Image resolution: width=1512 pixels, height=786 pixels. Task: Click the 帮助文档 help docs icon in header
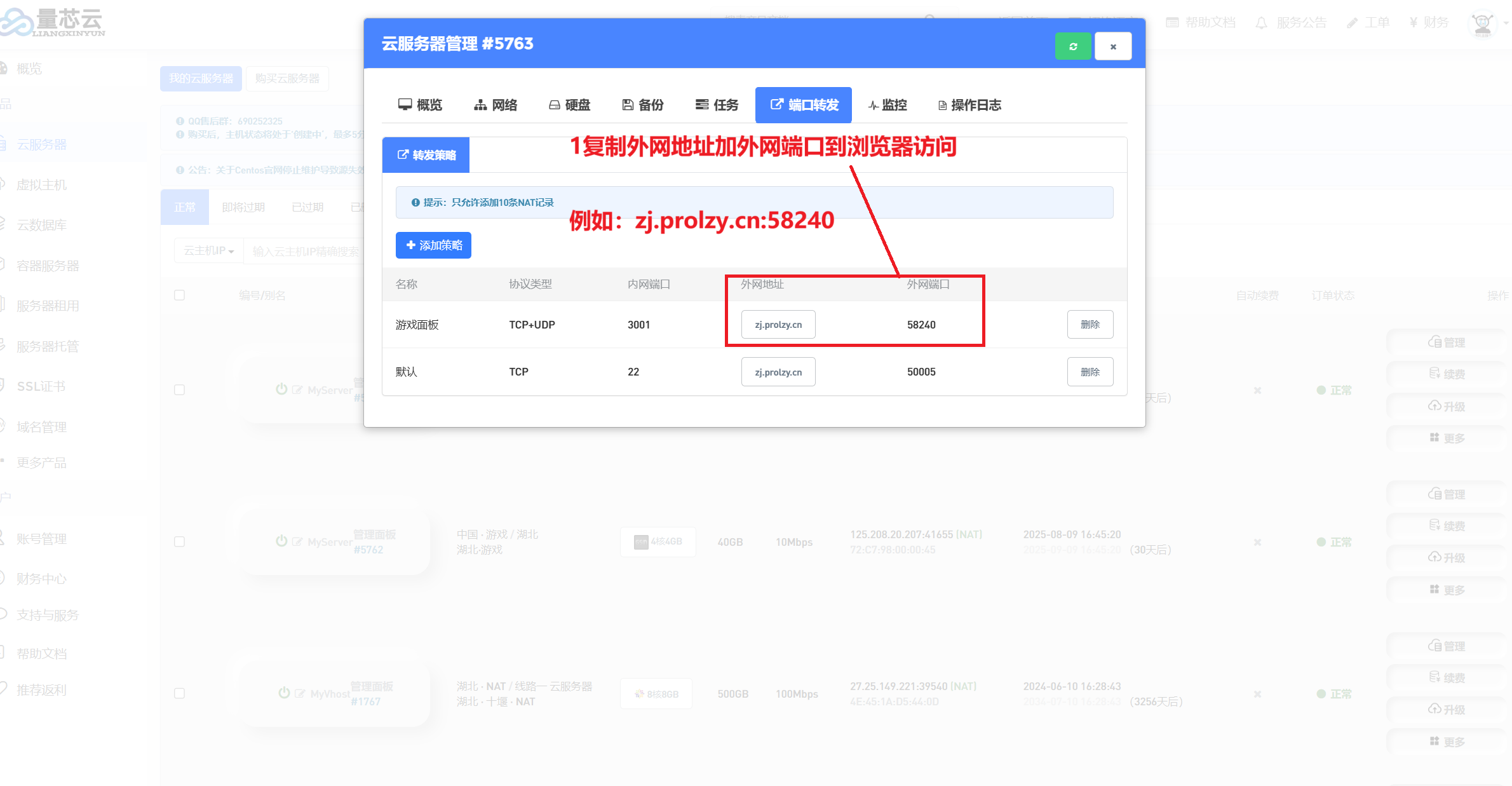tap(1172, 23)
